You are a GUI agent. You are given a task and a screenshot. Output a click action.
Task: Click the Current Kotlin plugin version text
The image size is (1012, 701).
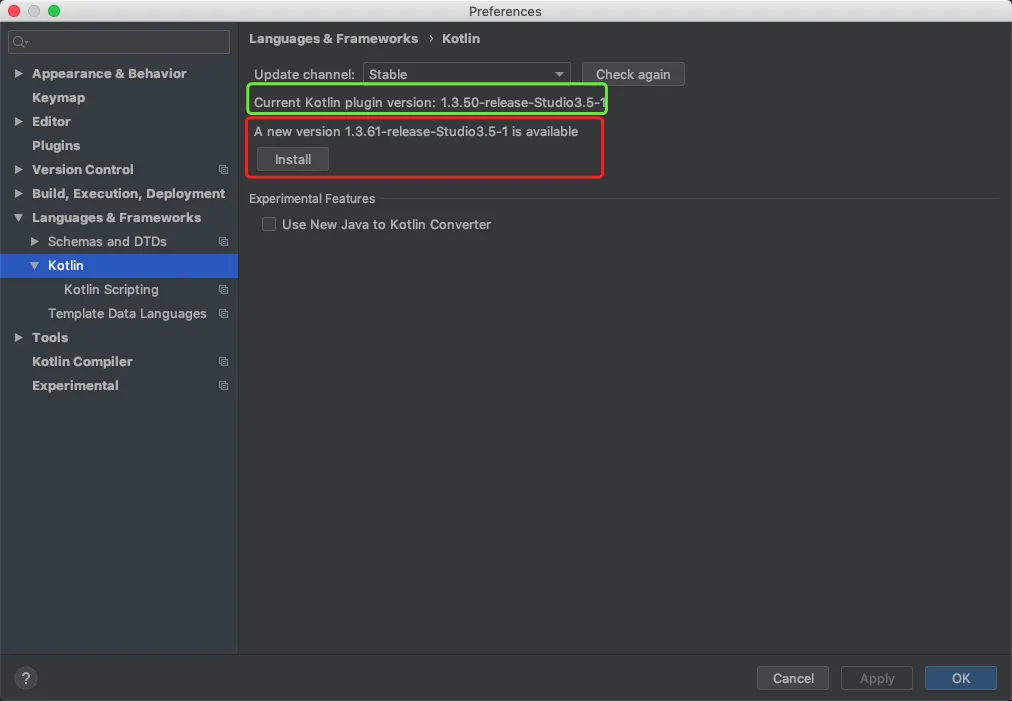tap(430, 102)
